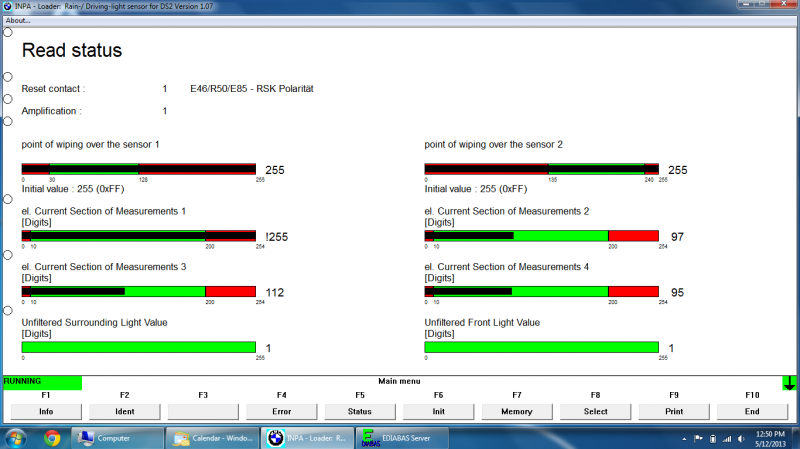Open the About... menu
Screen dimensions: 800x449
coord(18,20)
